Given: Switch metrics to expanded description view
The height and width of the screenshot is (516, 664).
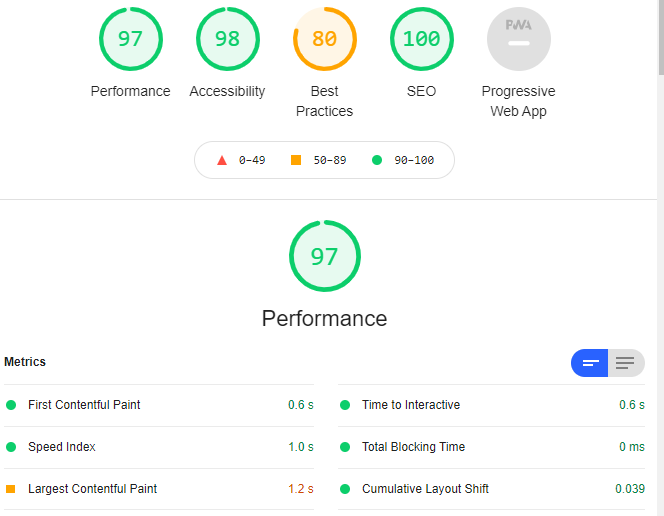Looking at the screenshot, I should [x=626, y=363].
